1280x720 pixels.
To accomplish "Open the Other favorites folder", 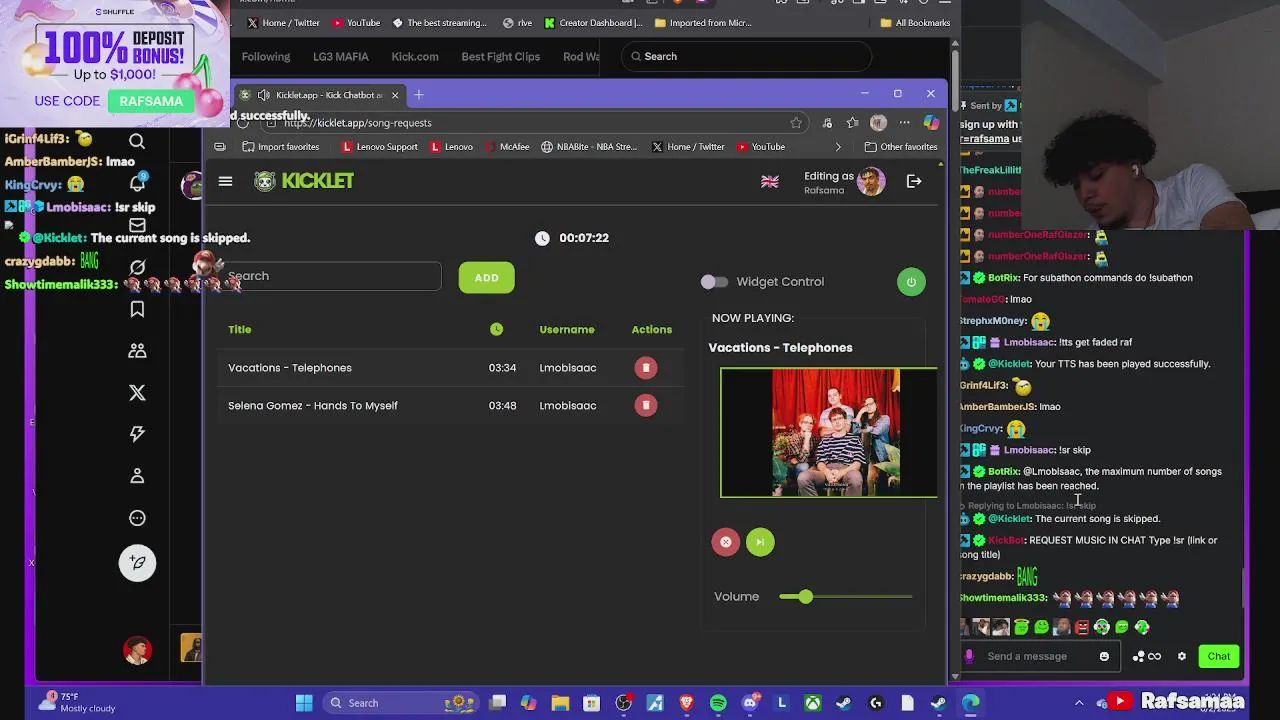I will pyautogui.click(x=901, y=147).
